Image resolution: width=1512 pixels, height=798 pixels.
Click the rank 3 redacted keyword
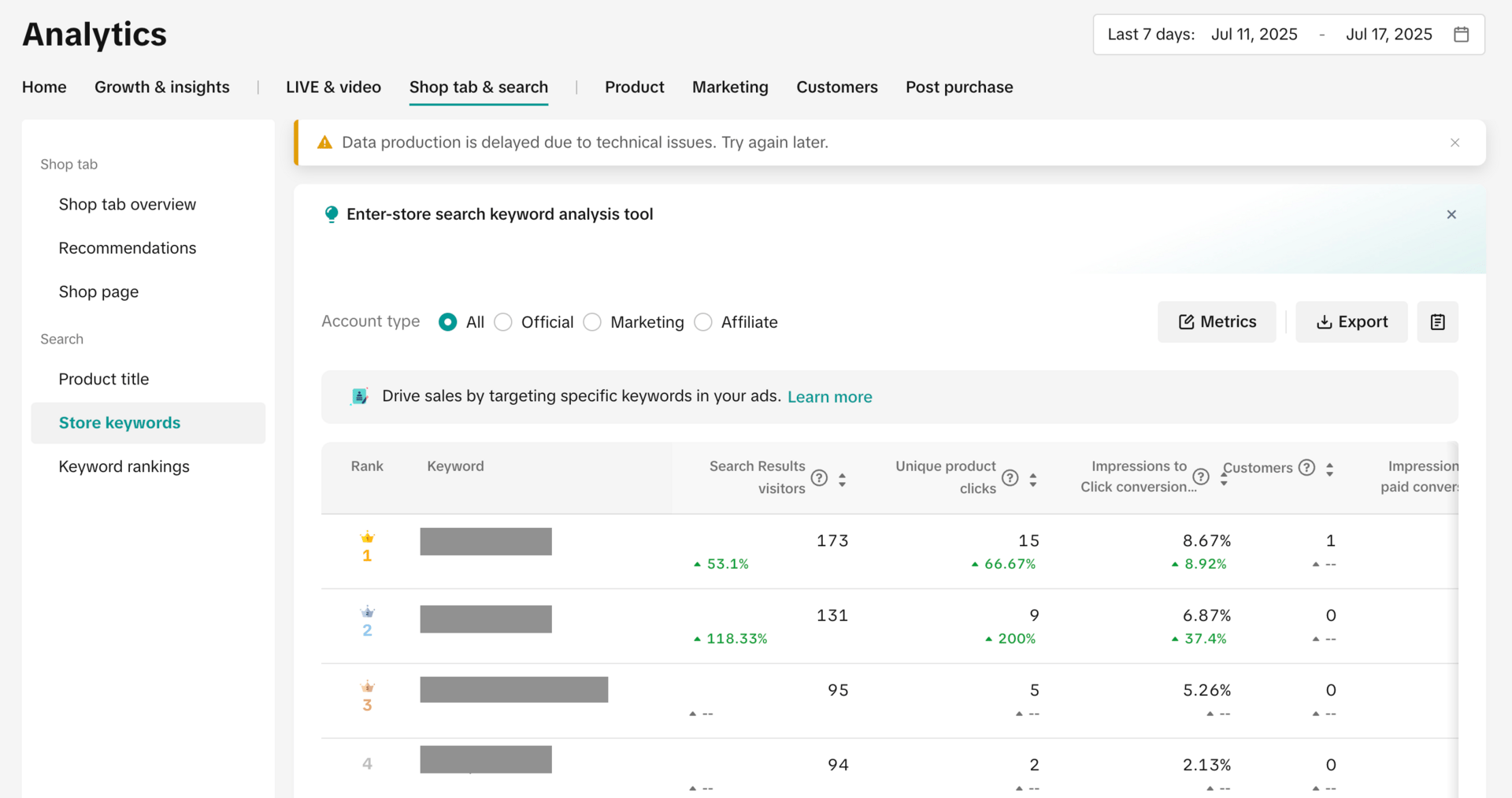[514, 689]
